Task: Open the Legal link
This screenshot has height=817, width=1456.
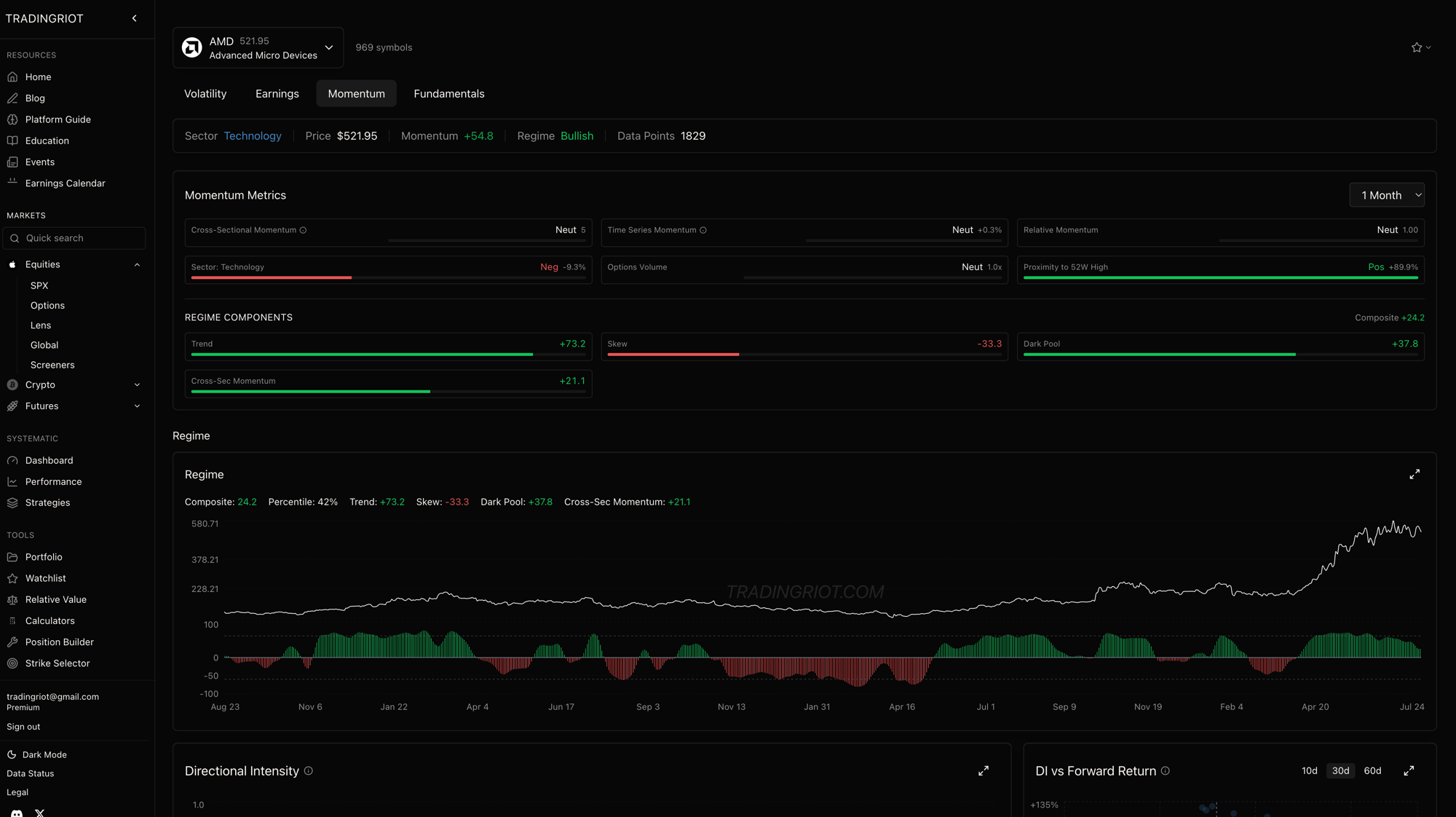Action: (x=17, y=792)
